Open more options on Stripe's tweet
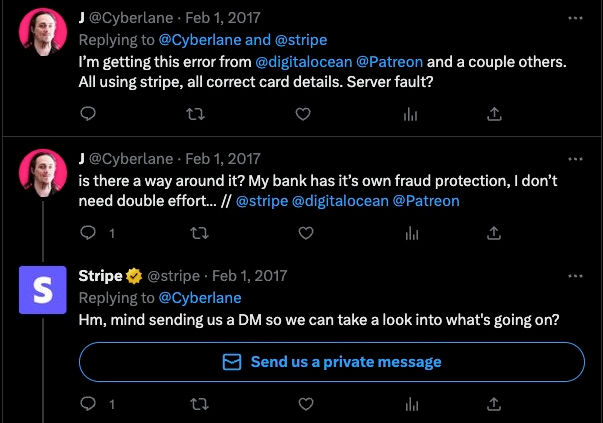The height and width of the screenshot is (423, 603). coord(573,275)
